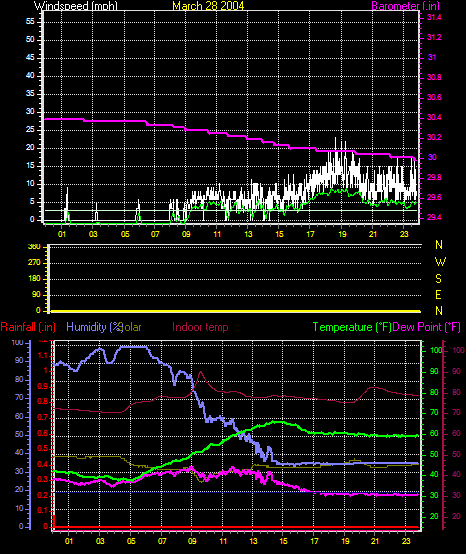This screenshot has width=466, height=554.
Task: Click the W compass letter on direction chart
Action: [440, 262]
